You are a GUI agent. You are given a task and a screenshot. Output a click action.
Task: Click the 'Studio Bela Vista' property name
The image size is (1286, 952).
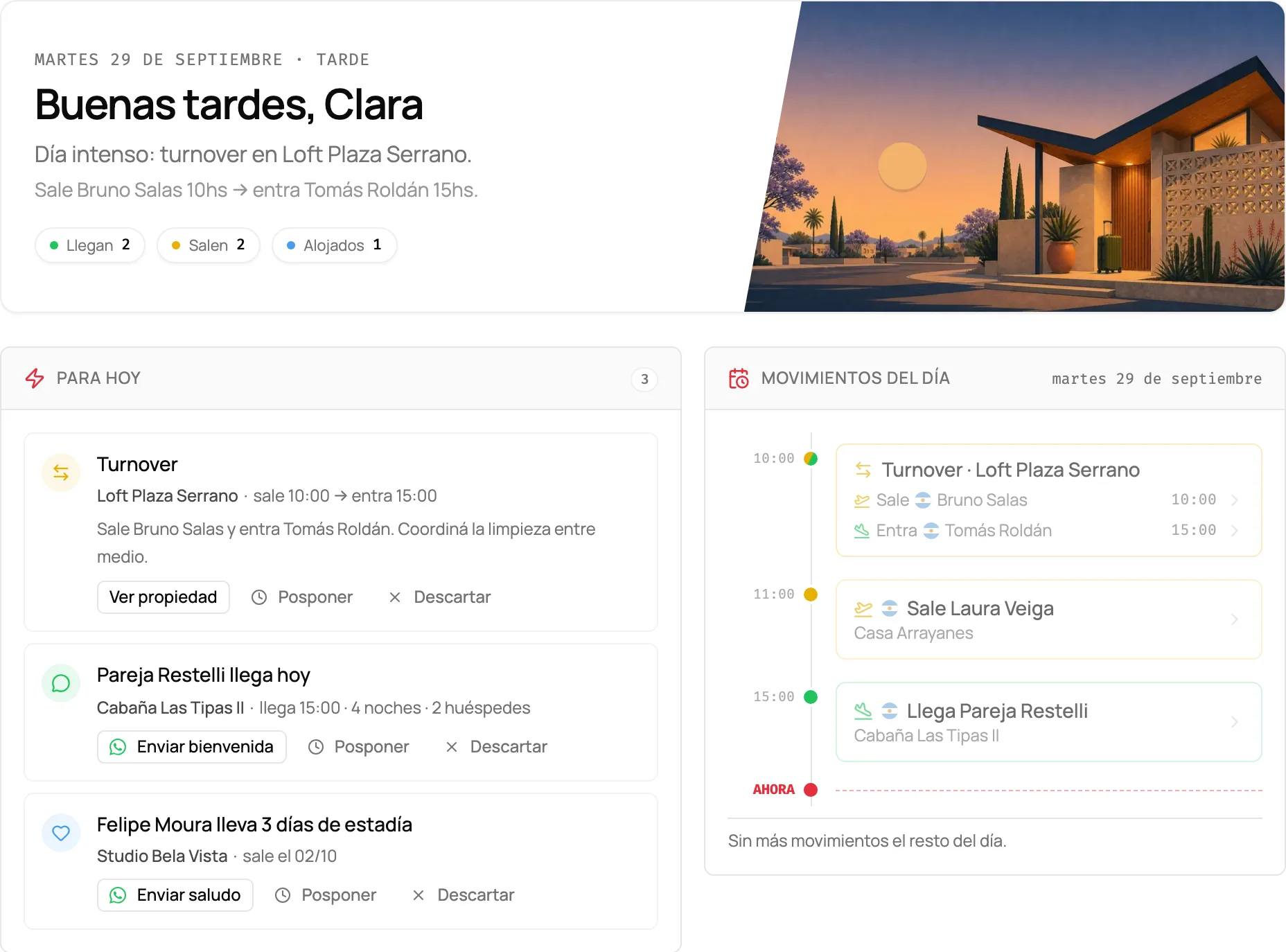pyautogui.click(x=162, y=856)
